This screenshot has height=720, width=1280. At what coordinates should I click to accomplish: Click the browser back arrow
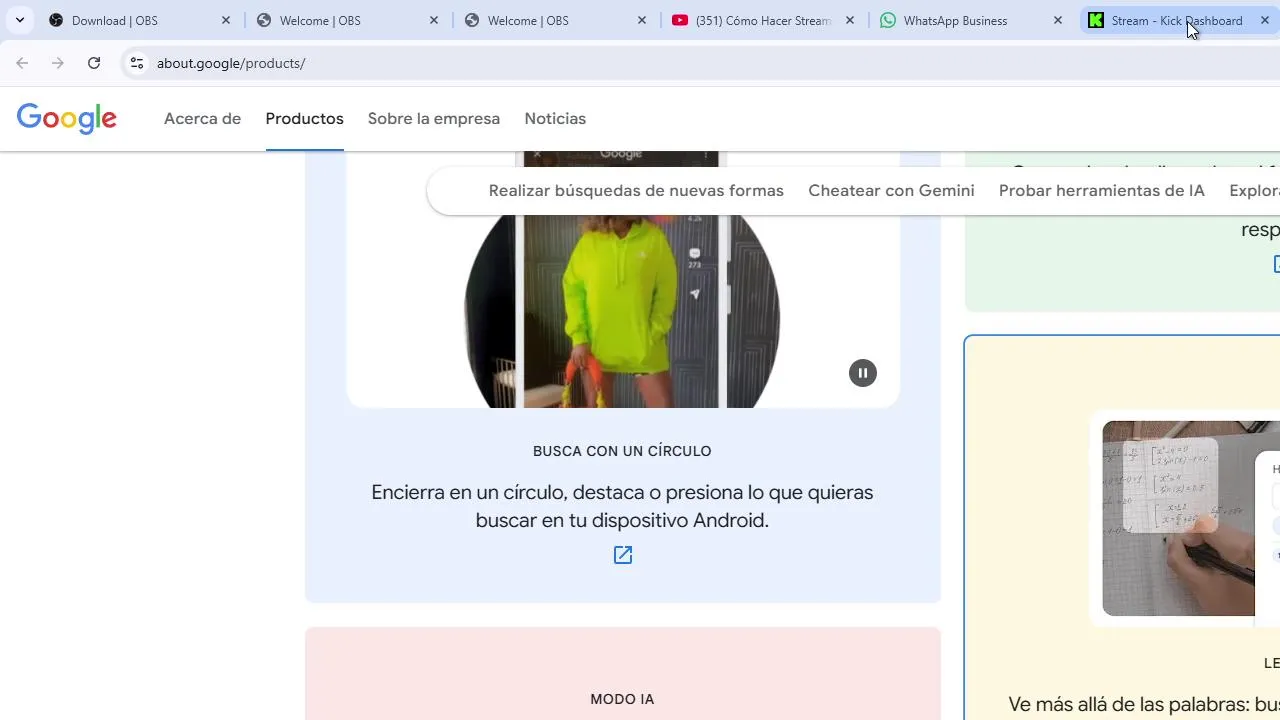point(22,63)
